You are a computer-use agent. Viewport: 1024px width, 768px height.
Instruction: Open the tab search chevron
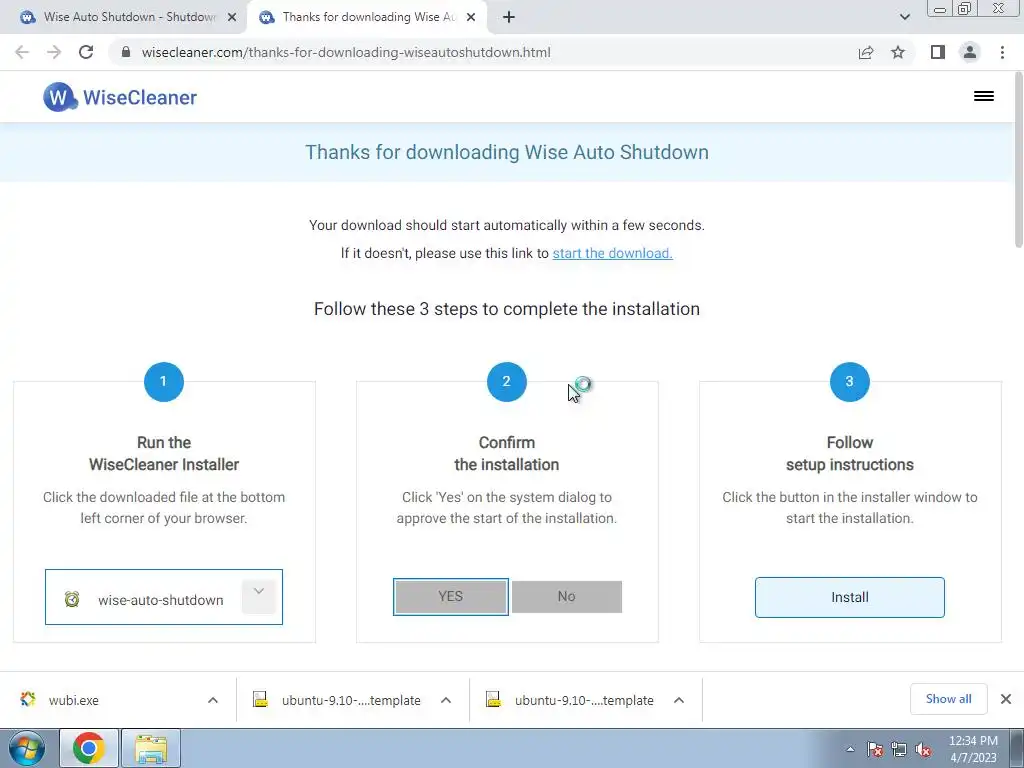(904, 17)
